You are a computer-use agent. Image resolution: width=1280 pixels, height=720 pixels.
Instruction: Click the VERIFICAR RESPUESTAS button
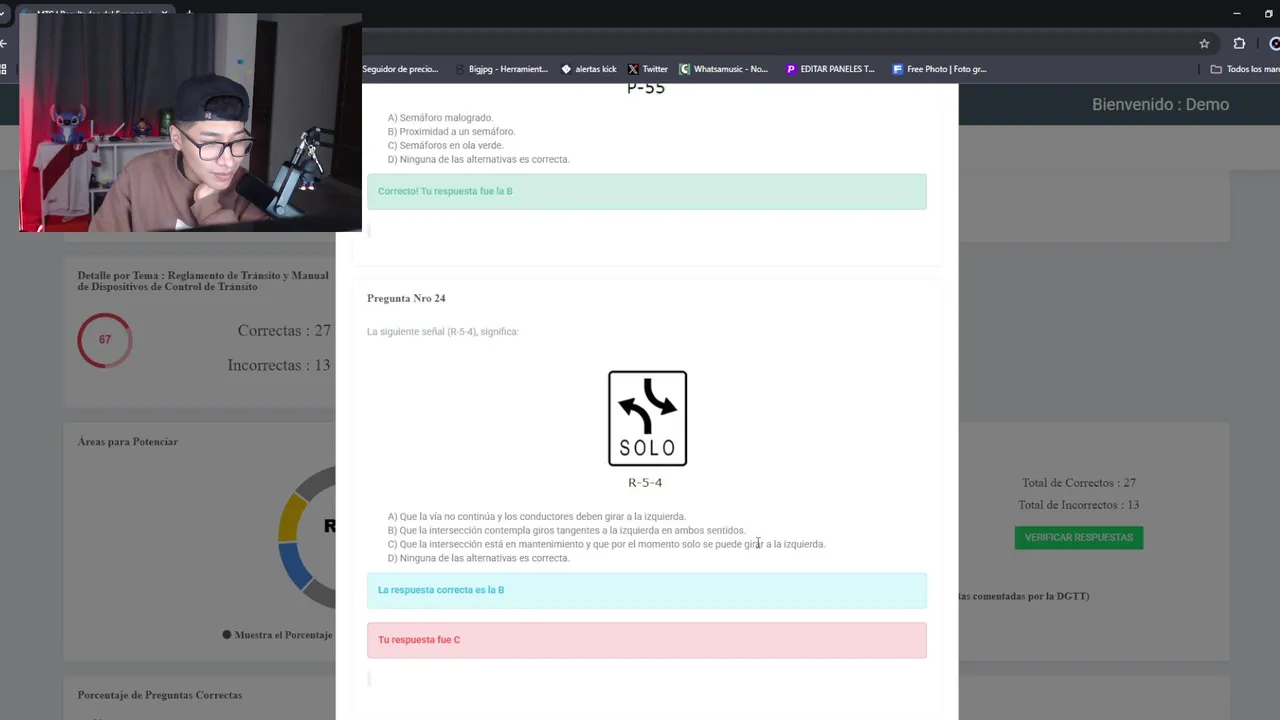pos(1078,538)
